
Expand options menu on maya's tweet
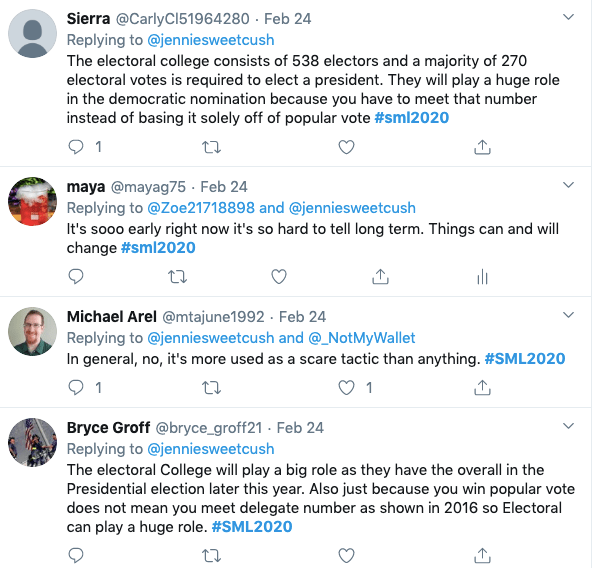[568, 186]
